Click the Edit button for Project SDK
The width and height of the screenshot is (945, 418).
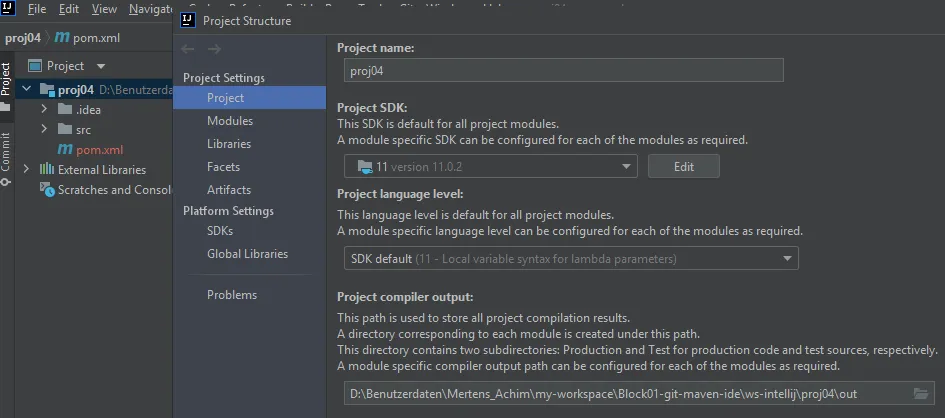(x=683, y=166)
